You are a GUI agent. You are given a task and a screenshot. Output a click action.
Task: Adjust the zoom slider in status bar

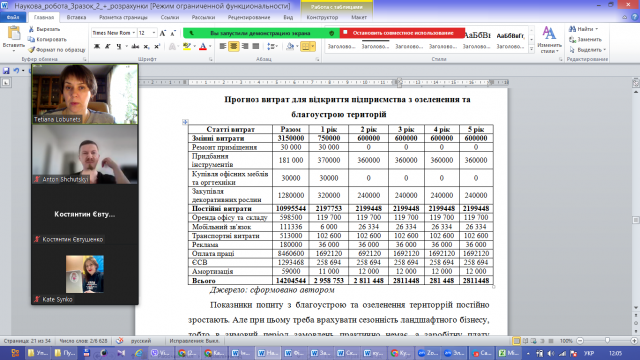pos(607,341)
